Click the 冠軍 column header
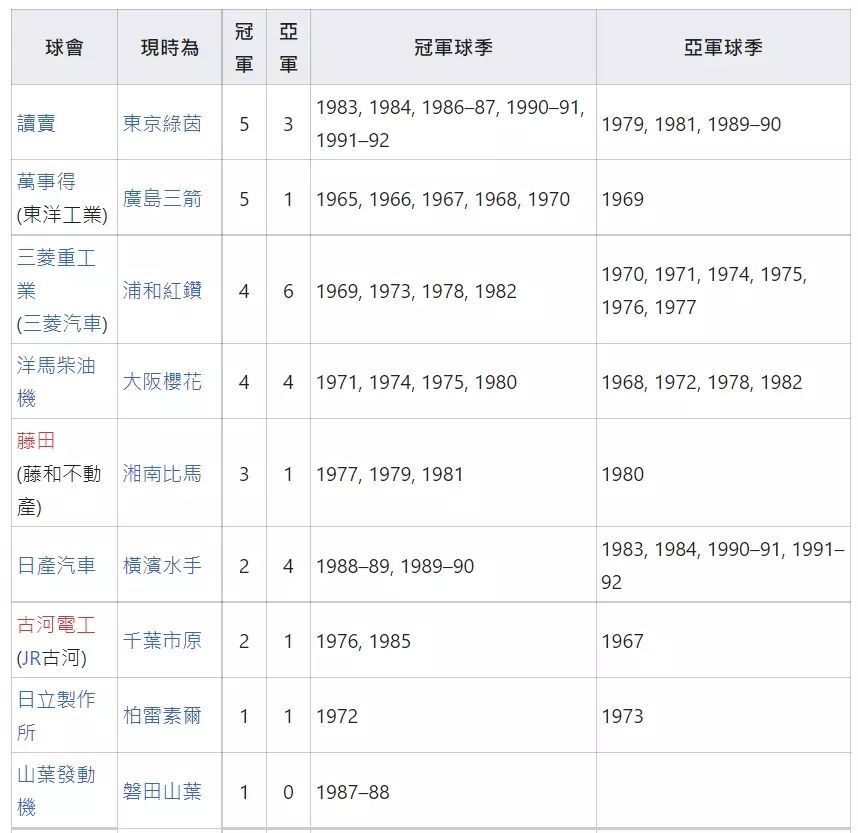858x833 pixels. 244,48
